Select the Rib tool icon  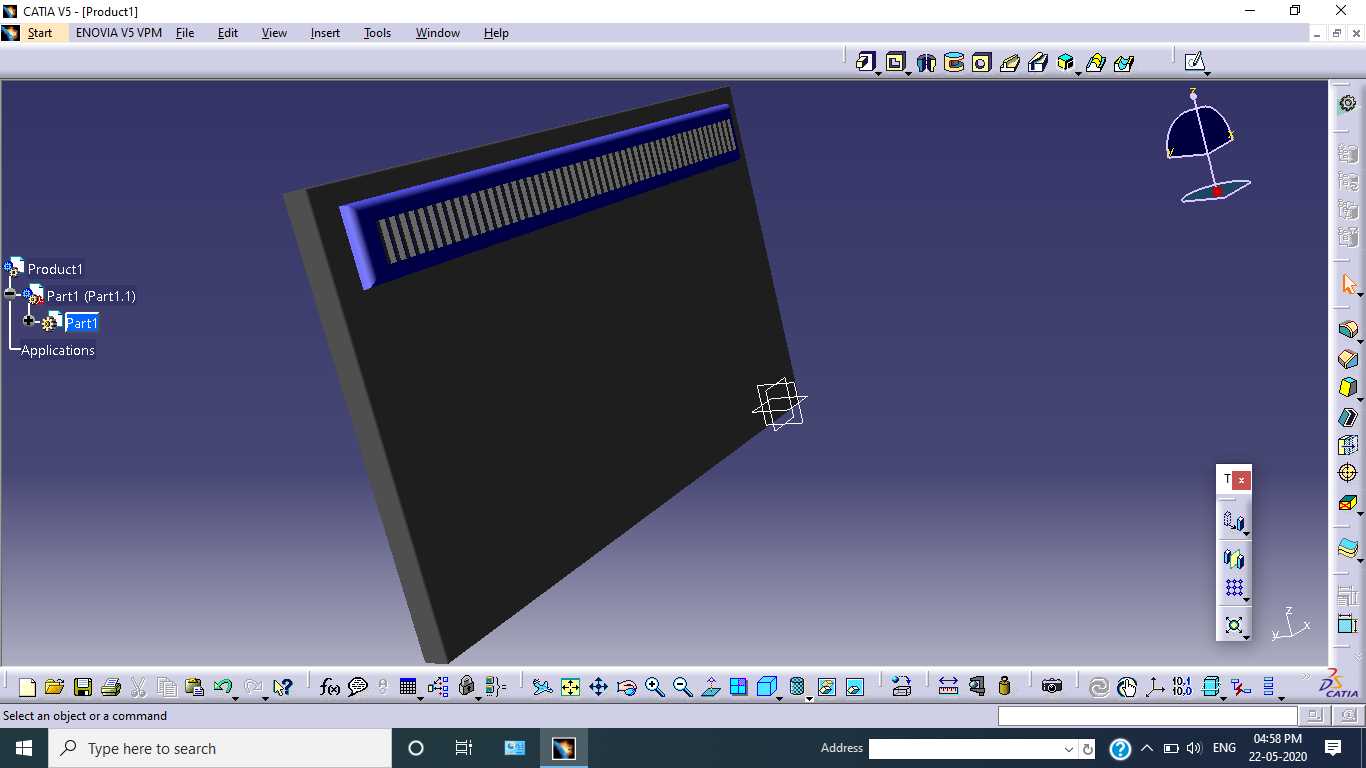coord(1009,62)
